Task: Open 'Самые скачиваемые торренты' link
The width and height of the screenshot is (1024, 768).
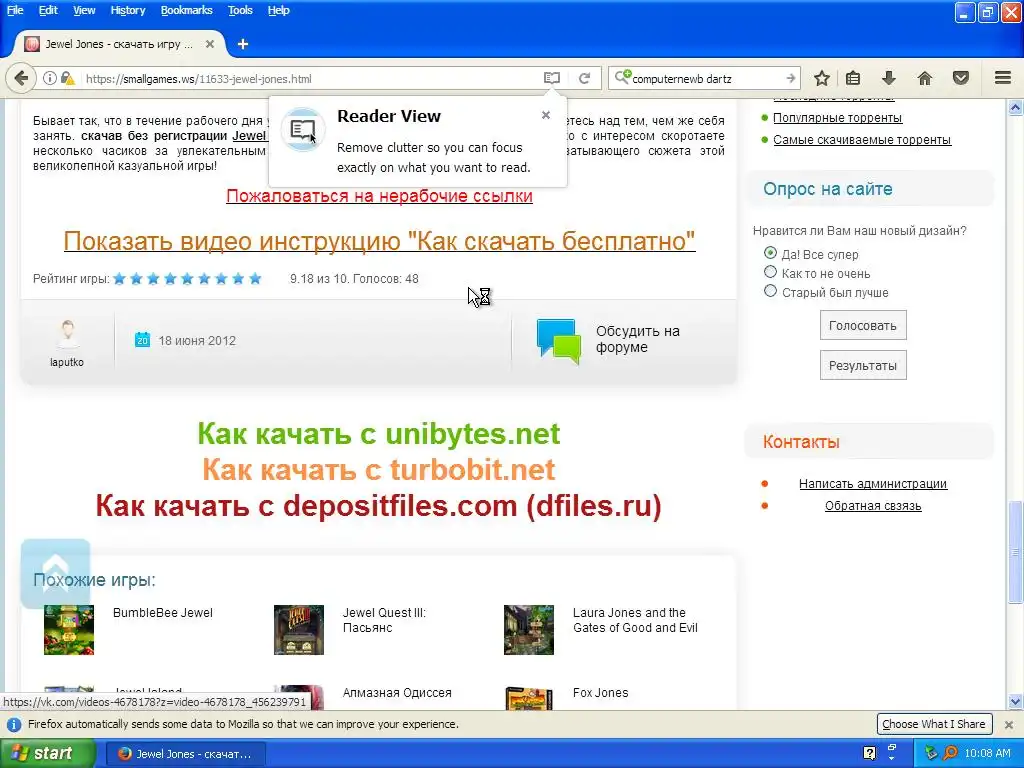Action: (x=862, y=140)
